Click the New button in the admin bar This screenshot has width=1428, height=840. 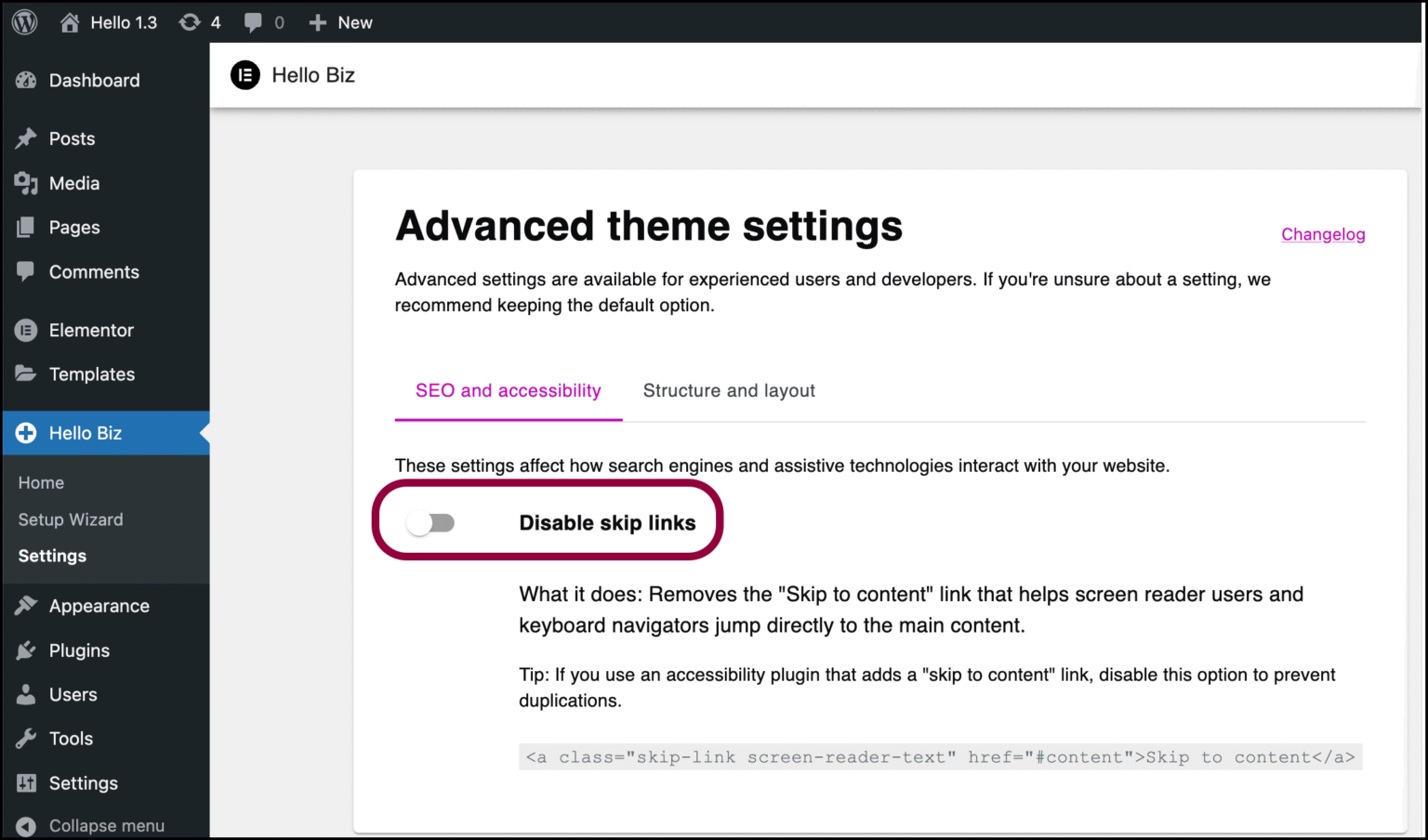tap(340, 21)
